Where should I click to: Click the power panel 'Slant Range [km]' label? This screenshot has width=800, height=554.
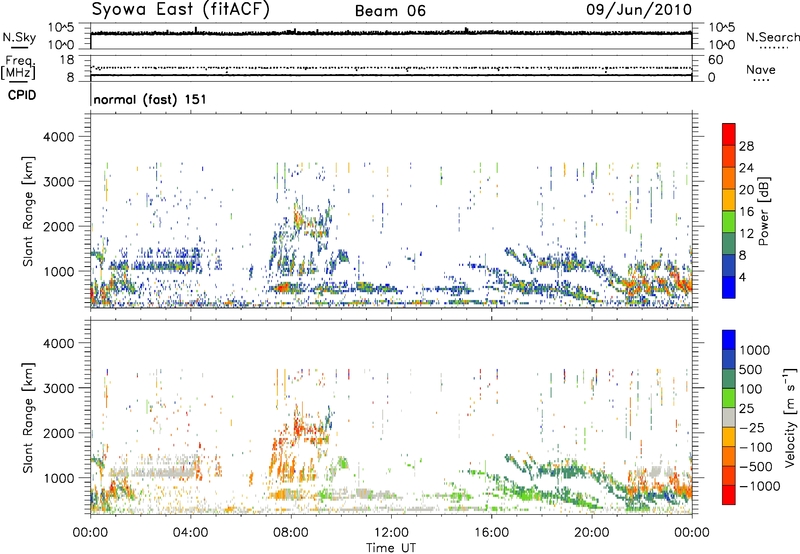coord(28,211)
